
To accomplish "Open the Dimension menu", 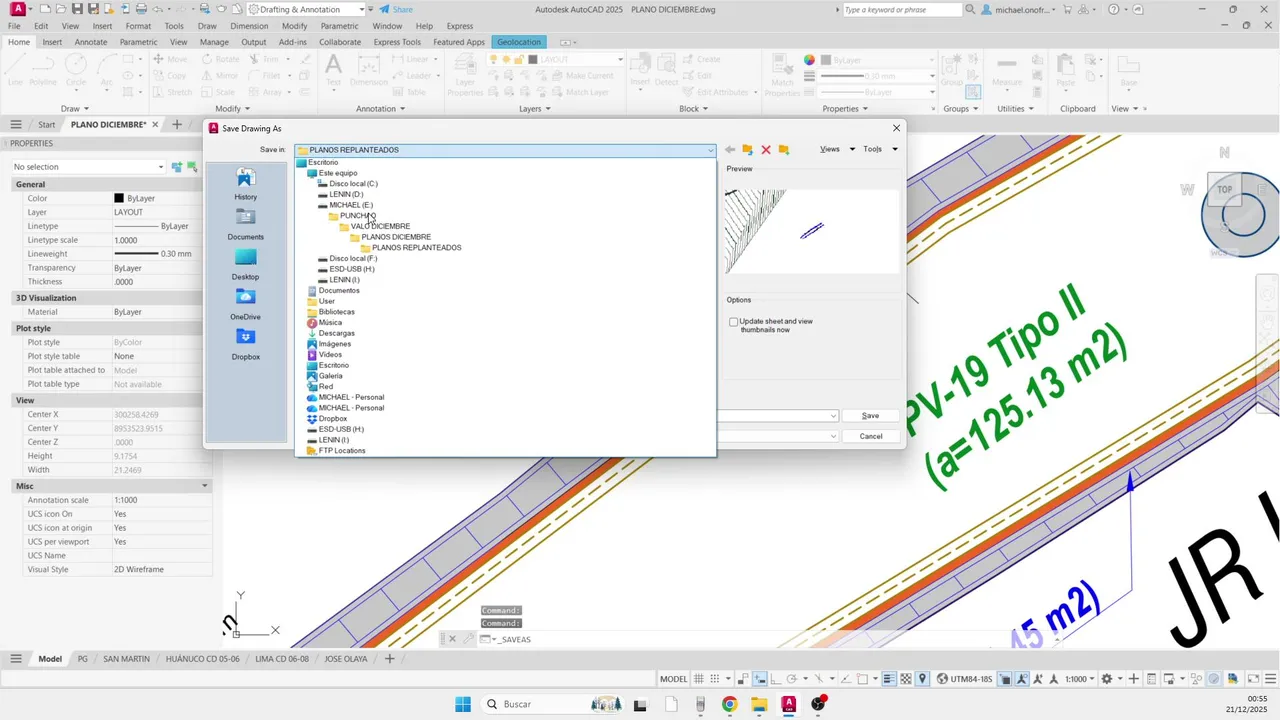I will [x=249, y=26].
